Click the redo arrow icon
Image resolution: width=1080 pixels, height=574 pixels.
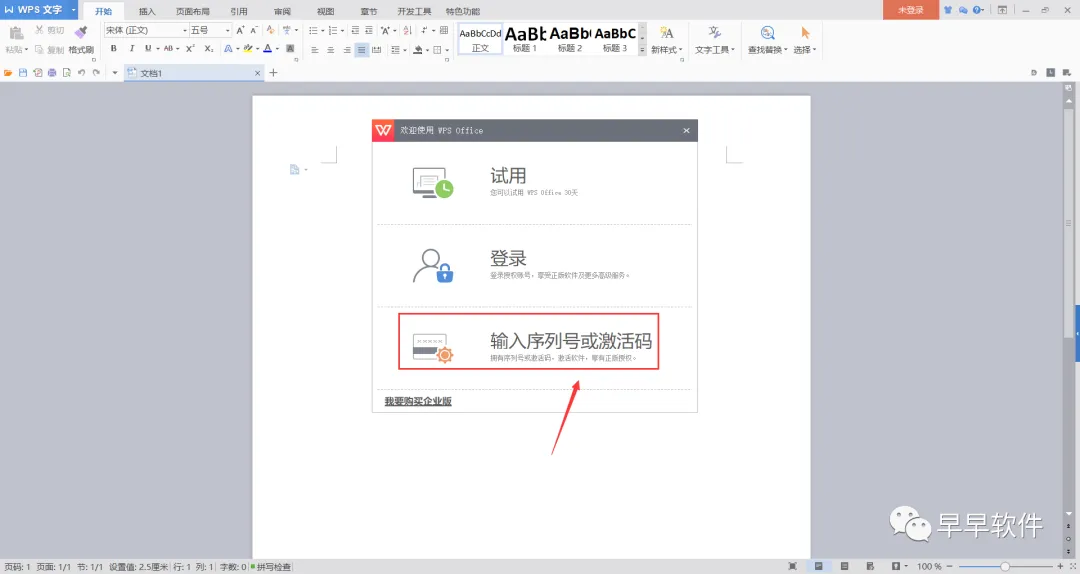pyautogui.click(x=96, y=72)
